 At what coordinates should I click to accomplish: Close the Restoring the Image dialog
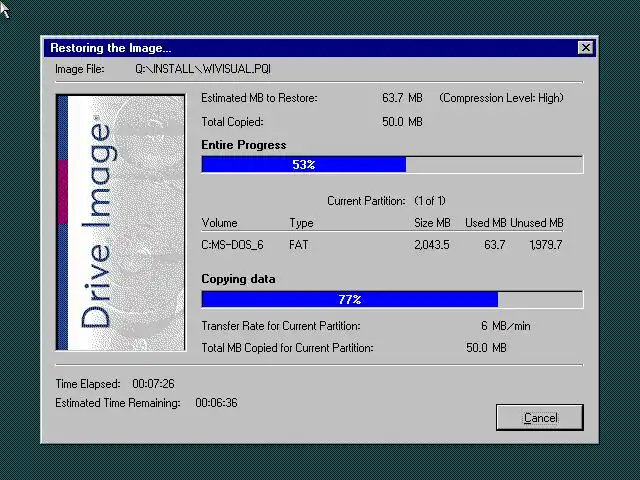pos(586,48)
